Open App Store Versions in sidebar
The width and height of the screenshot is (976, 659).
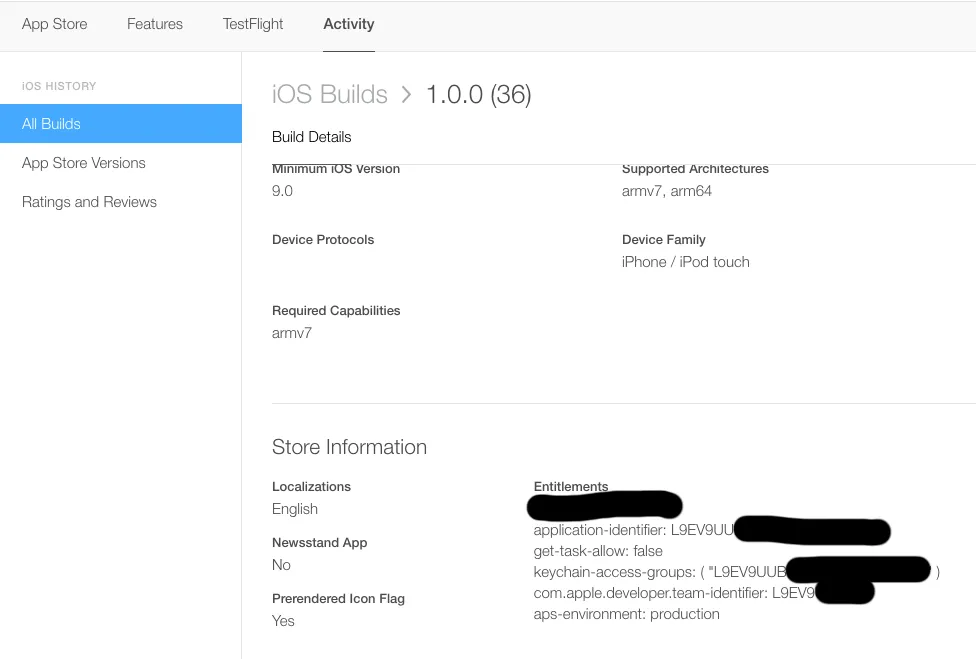[x=84, y=163]
